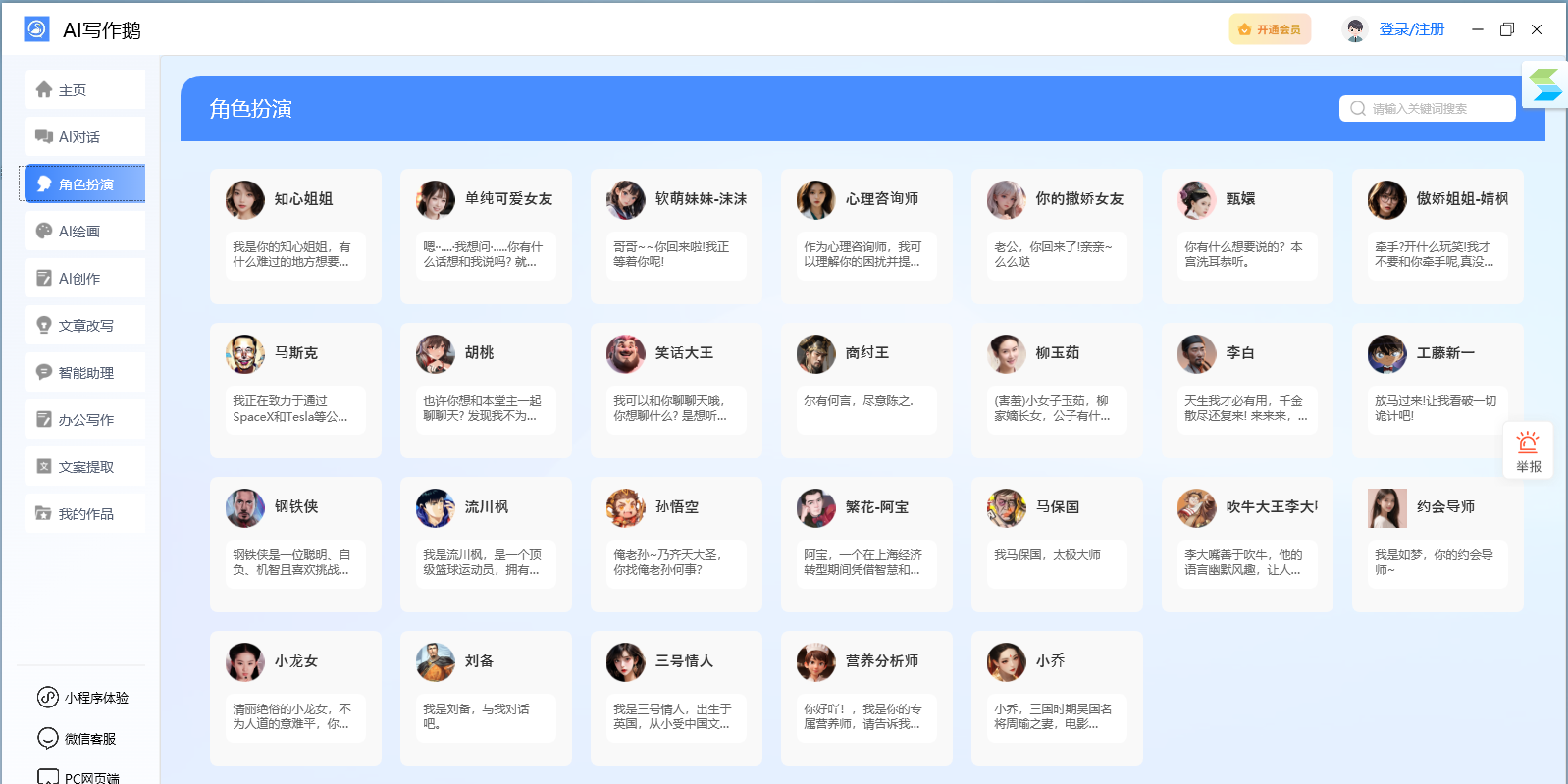Screen dimensions: 1568x784
Task: Click 繁花-阿宝 card title
Action: (877, 507)
